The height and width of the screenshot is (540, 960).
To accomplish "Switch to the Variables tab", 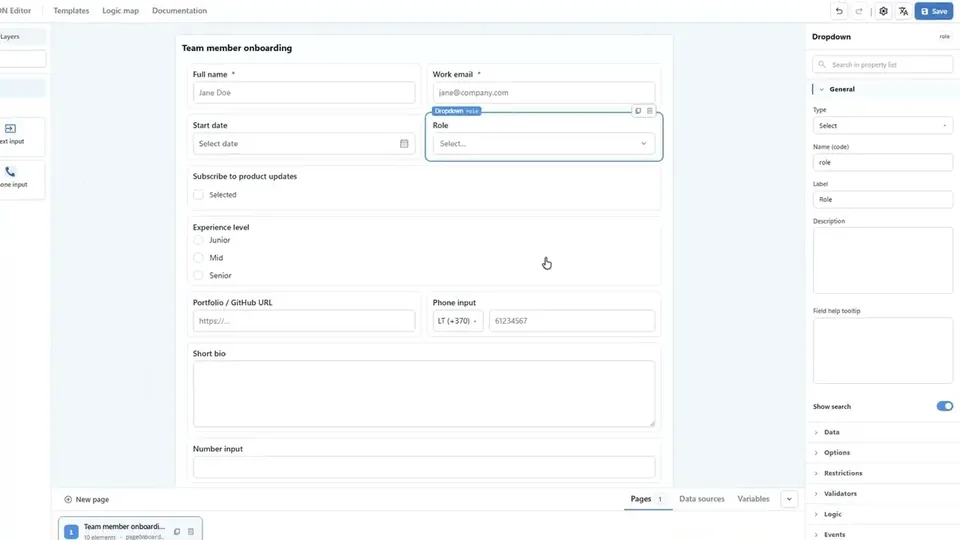I will tap(753, 499).
